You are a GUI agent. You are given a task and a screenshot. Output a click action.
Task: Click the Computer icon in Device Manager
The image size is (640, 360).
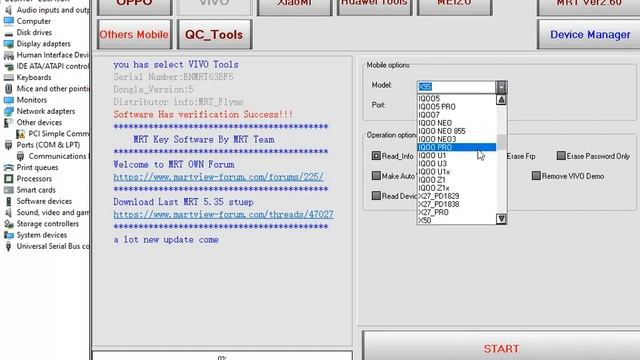tap(9, 21)
